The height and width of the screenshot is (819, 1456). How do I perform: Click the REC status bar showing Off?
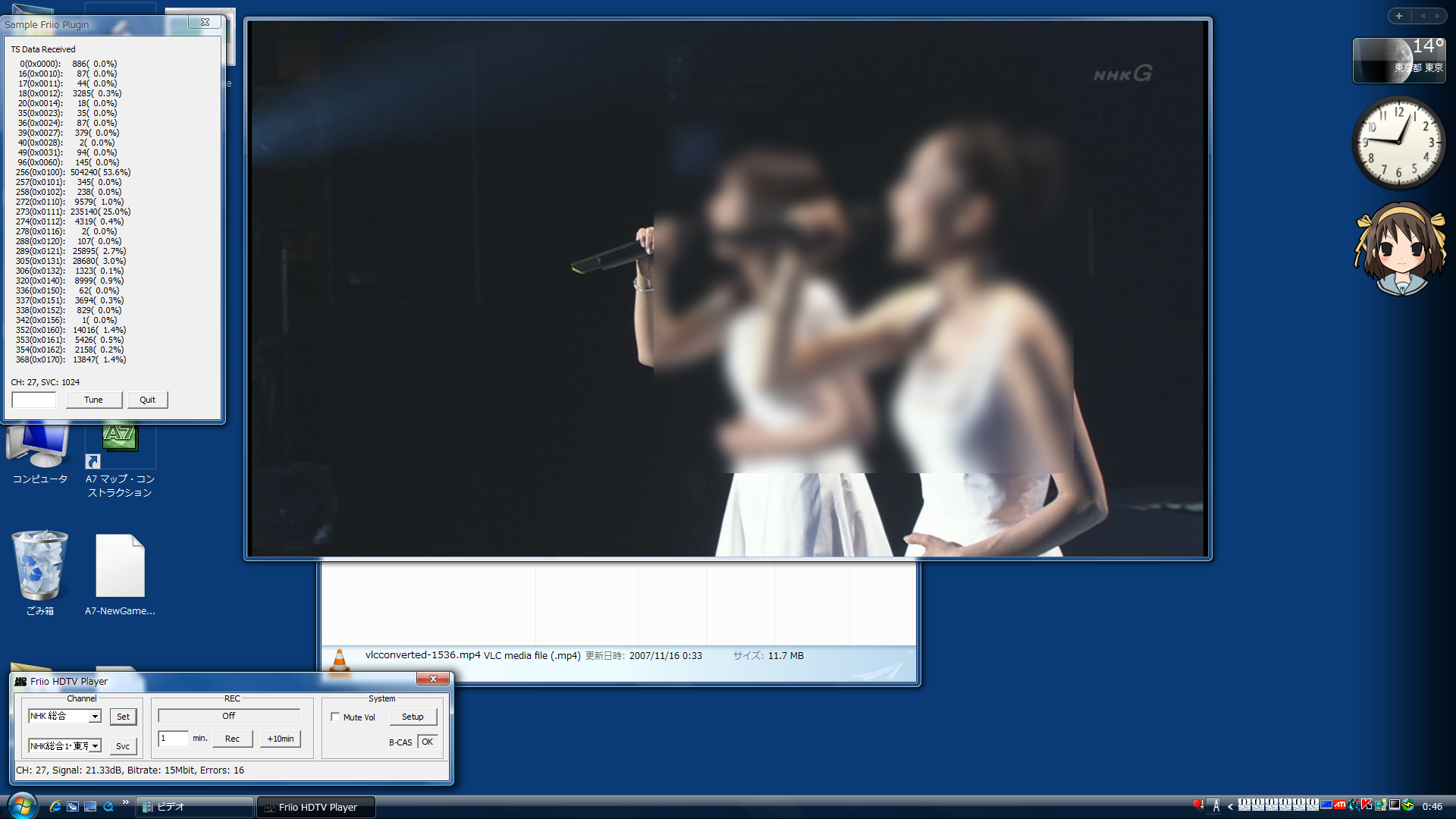pyautogui.click(x=229, y=716)
